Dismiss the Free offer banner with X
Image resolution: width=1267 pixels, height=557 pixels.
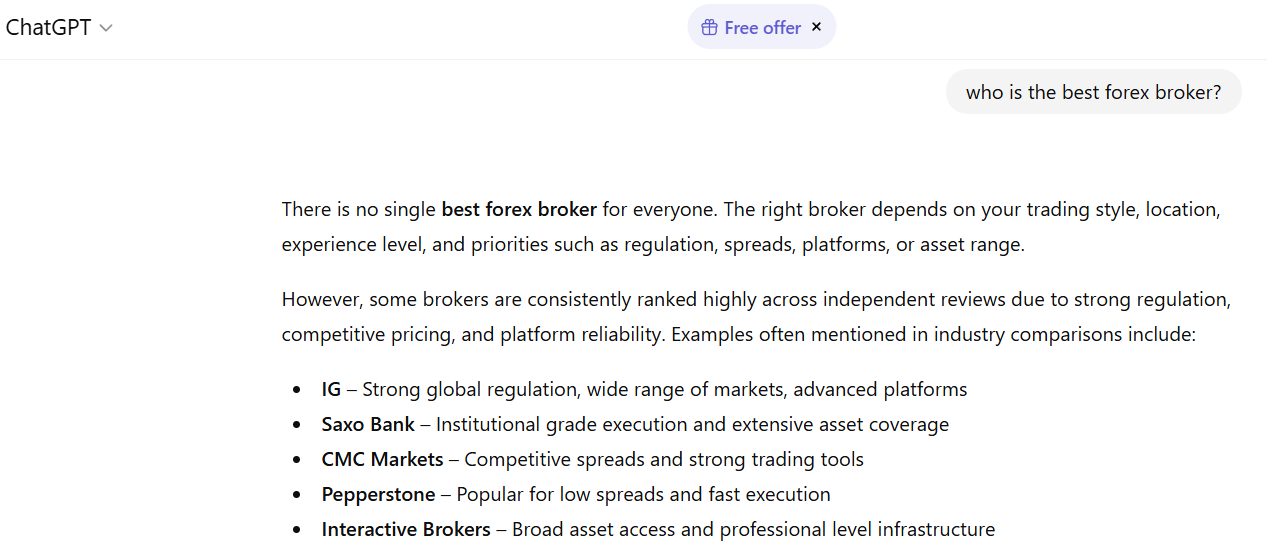click(x=816, y=27)
